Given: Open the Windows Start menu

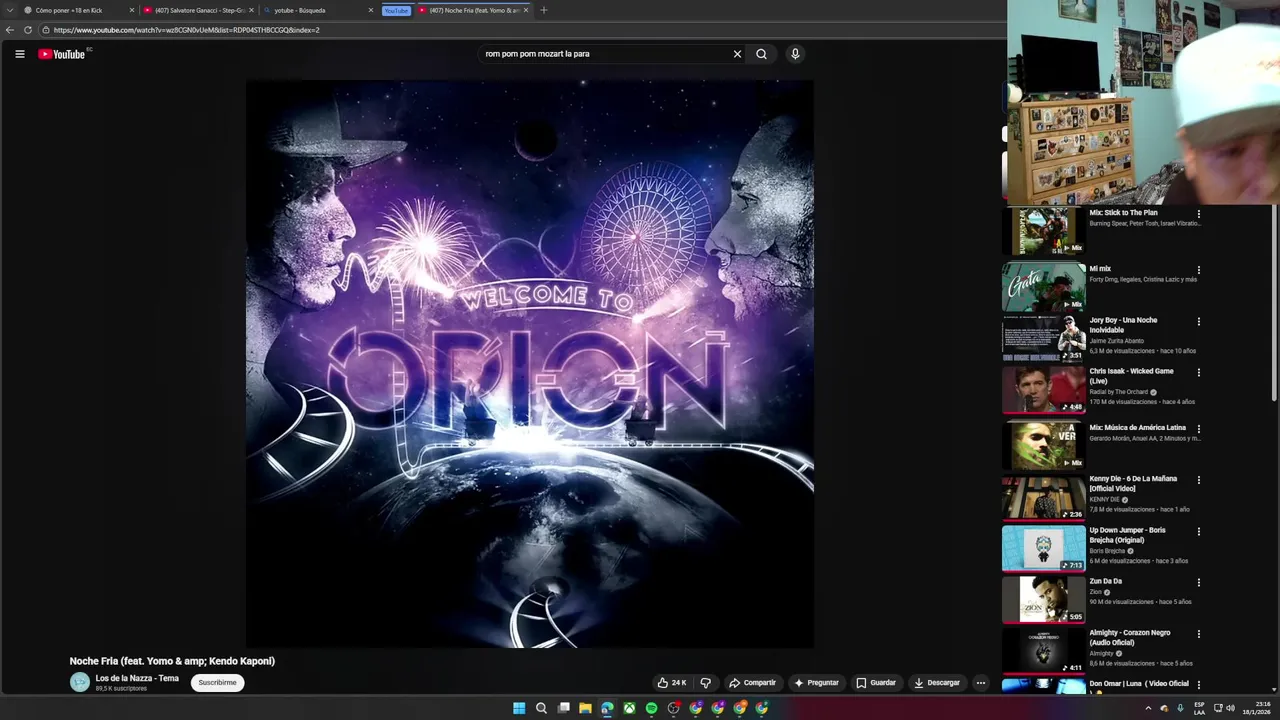Looking at the screenshot, I should pos(519,708).
